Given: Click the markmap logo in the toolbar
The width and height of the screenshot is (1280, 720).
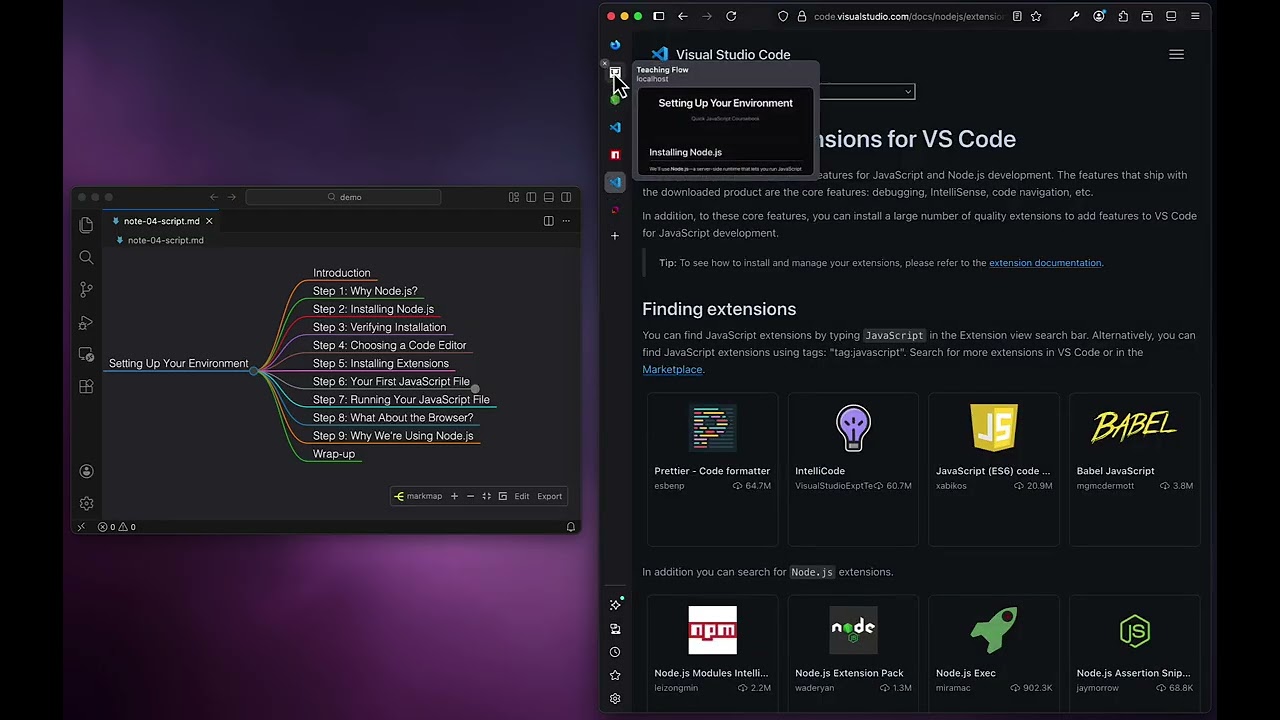Looking at the screenshot, I should tap(418, 496).
